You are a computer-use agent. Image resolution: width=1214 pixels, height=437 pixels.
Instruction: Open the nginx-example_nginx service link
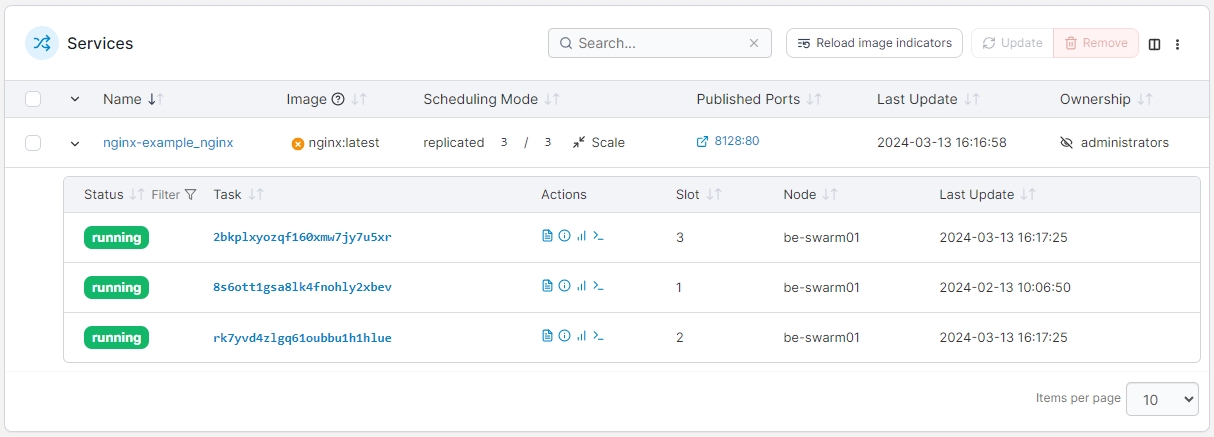pos(168,143)
